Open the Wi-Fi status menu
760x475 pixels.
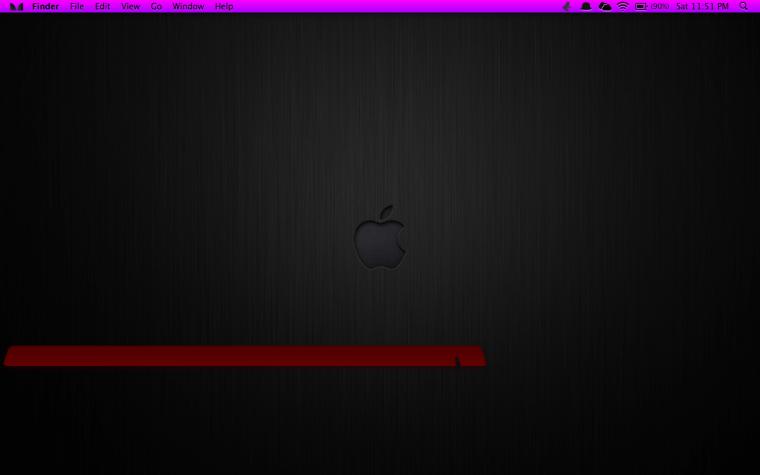pos(623,6)
